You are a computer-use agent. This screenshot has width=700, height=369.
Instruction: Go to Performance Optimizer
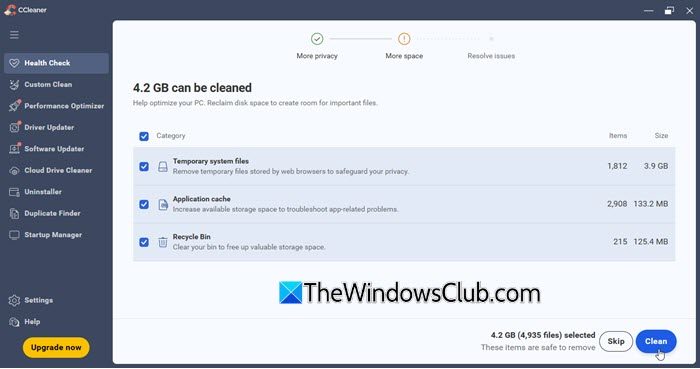[x=56, y=106]
